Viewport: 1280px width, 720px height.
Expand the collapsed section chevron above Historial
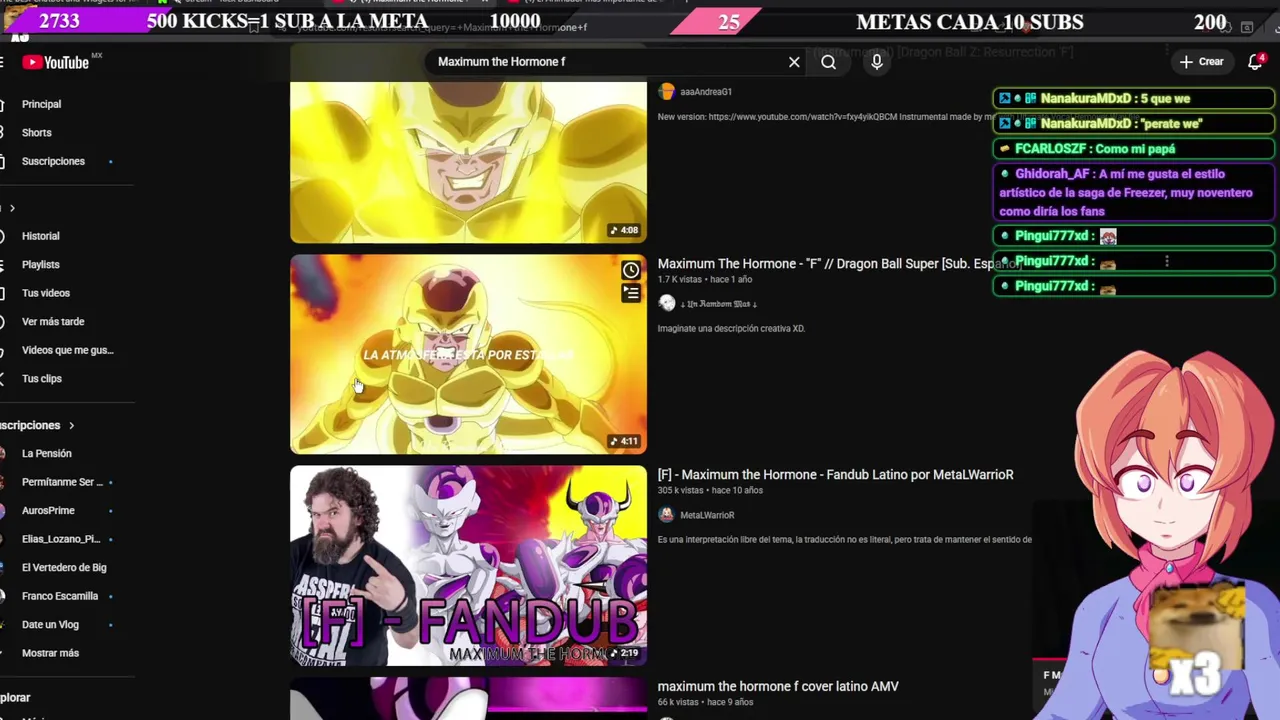coord(12,208)
